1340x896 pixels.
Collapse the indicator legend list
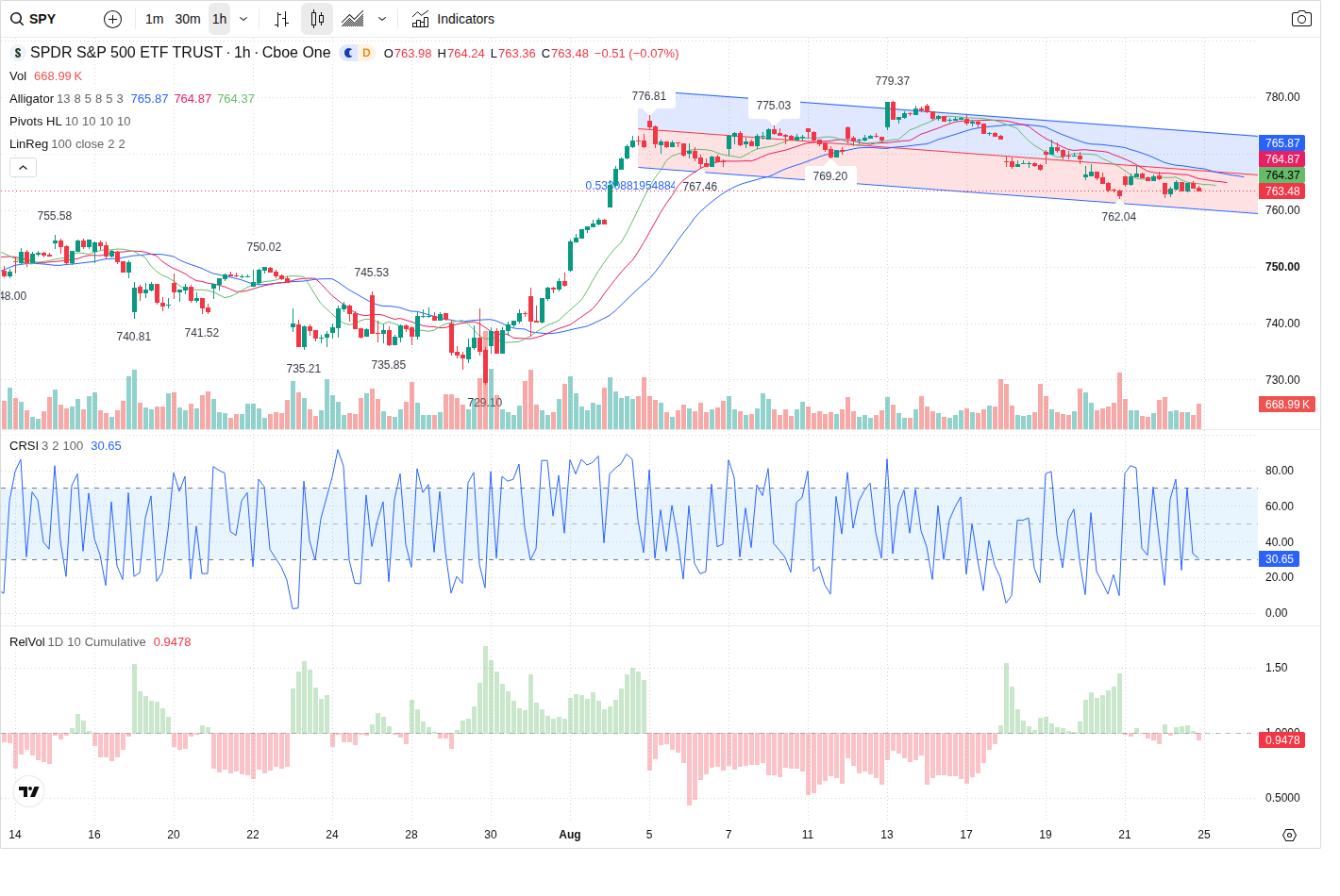click(x=23, y=167)
